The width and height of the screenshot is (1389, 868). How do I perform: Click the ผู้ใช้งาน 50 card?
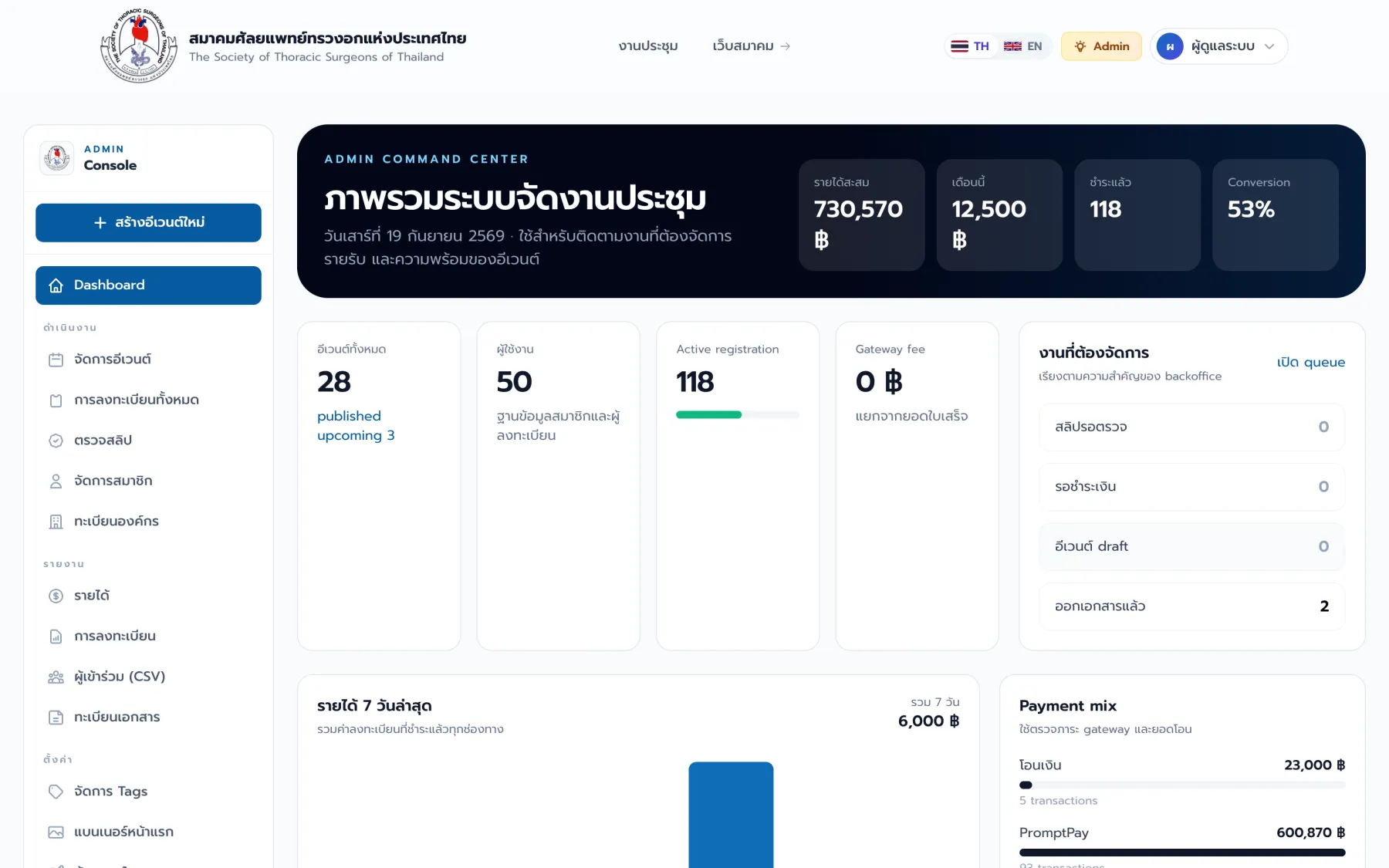pyautogui.click(x=558, y=486)
